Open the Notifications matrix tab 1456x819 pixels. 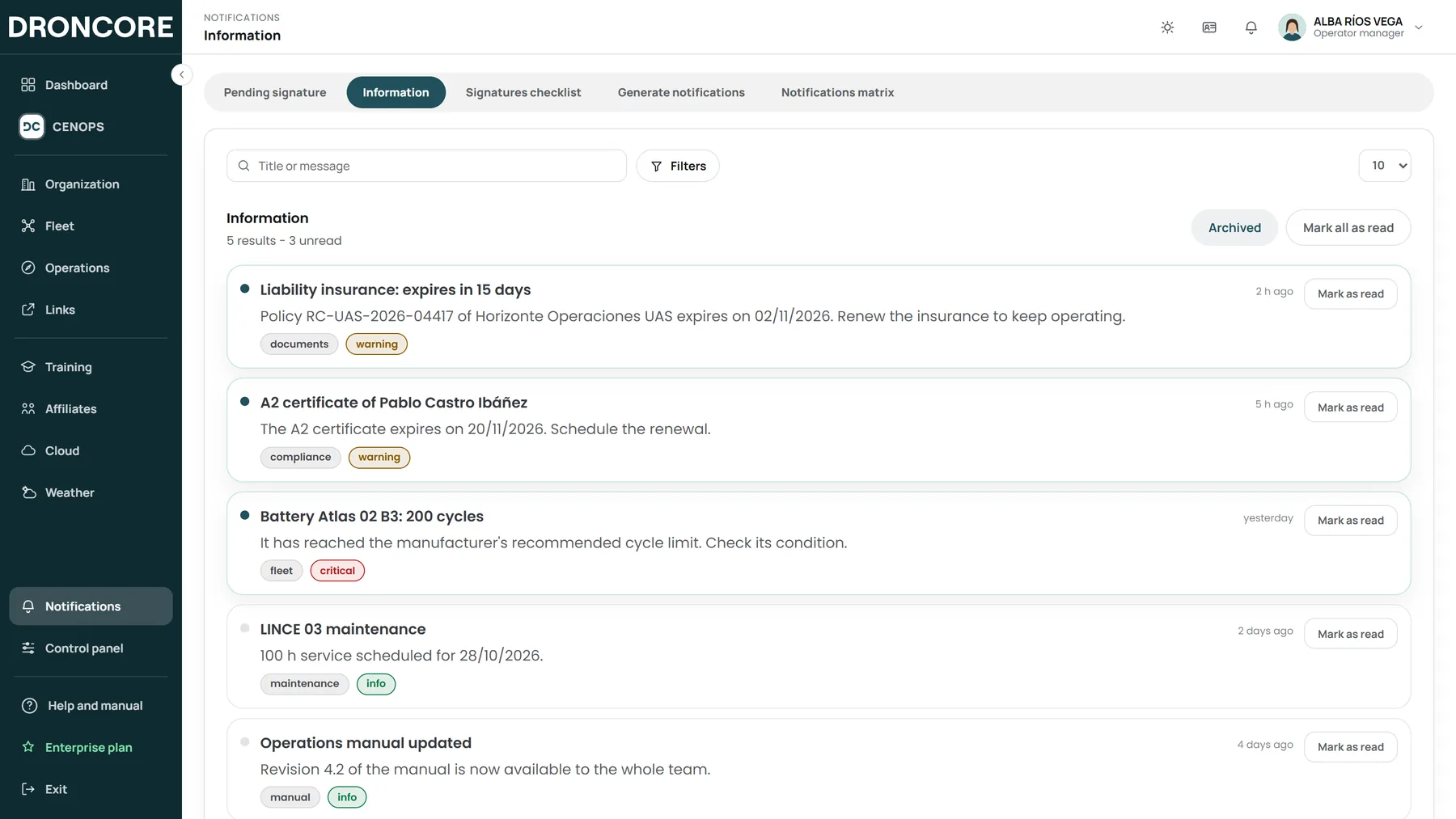point(837,92)
